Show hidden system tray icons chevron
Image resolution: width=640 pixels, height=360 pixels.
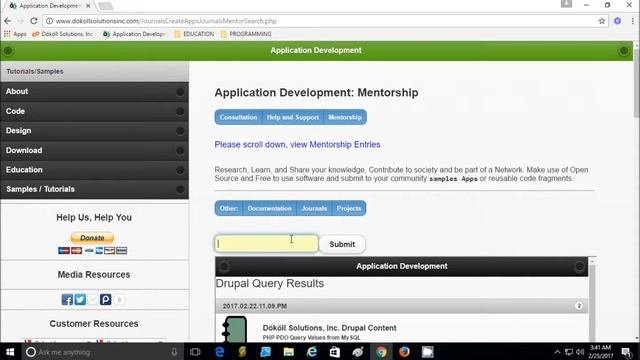[557, 352]
